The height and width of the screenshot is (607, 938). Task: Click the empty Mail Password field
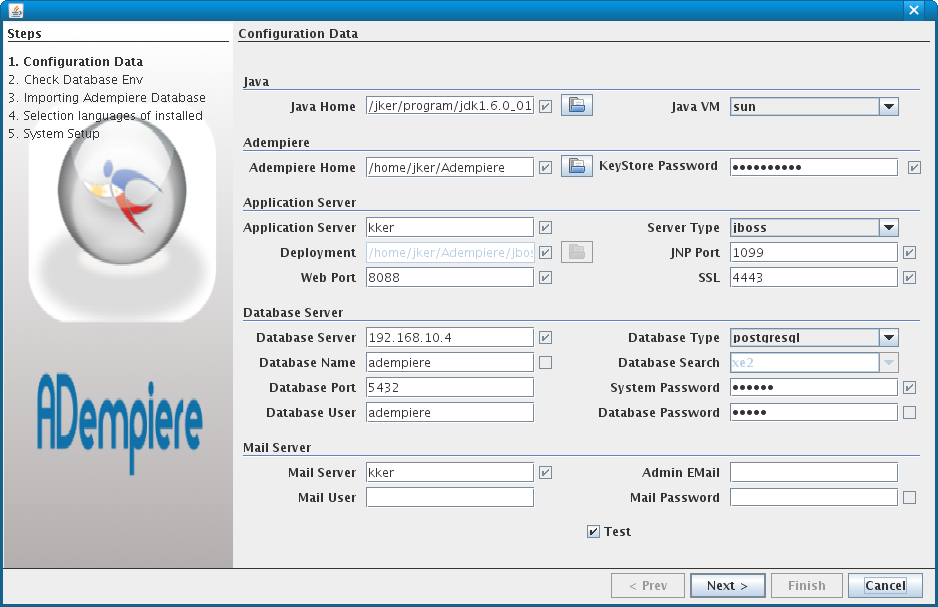(x=814, y=498)
